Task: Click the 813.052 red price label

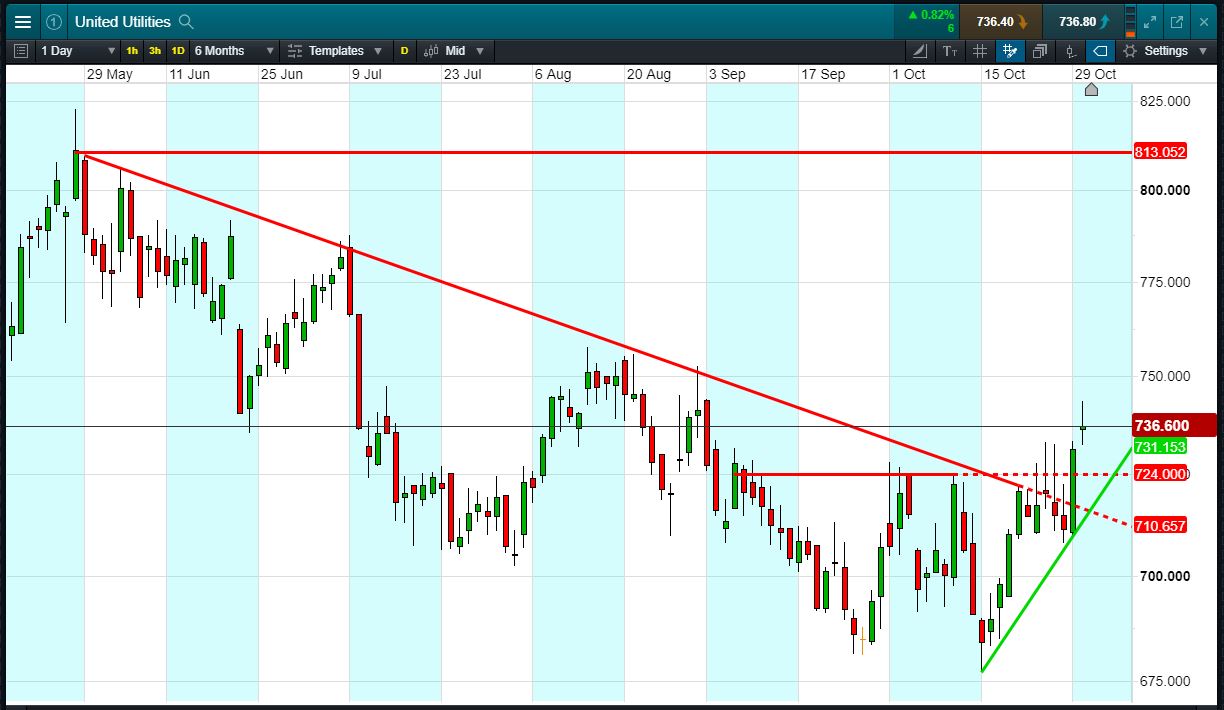Action: point(1160,152)
